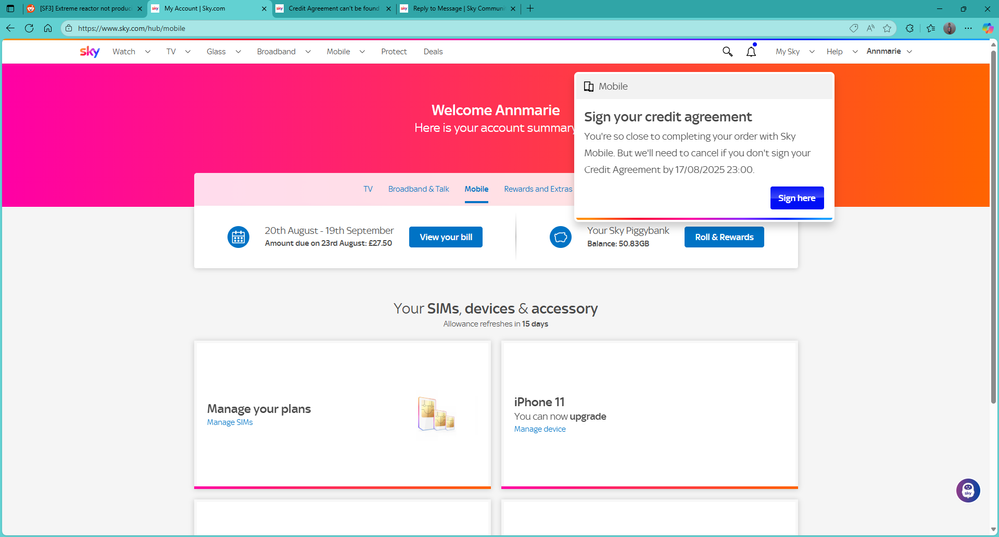Switch to the Broadband & Talk tab
Screen dimensions: 999x537
(418, 189)
